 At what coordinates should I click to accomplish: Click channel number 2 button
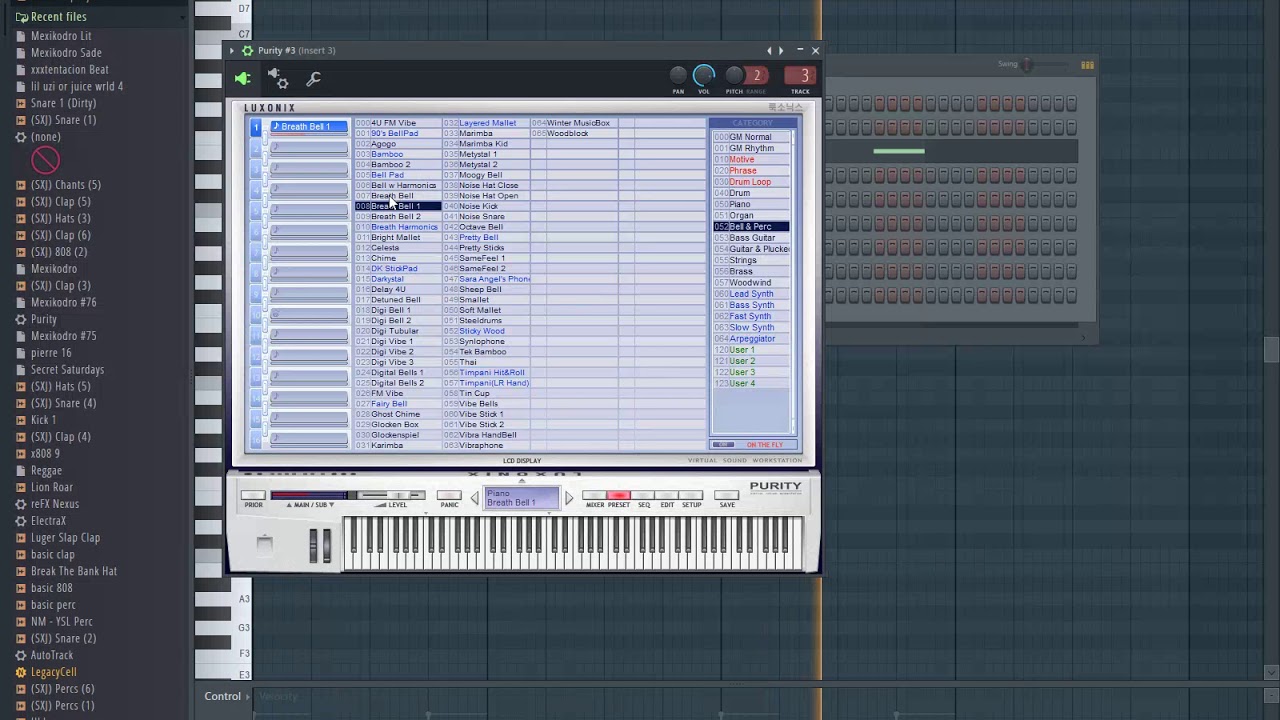pyautogui.click(x=256, y=148)
